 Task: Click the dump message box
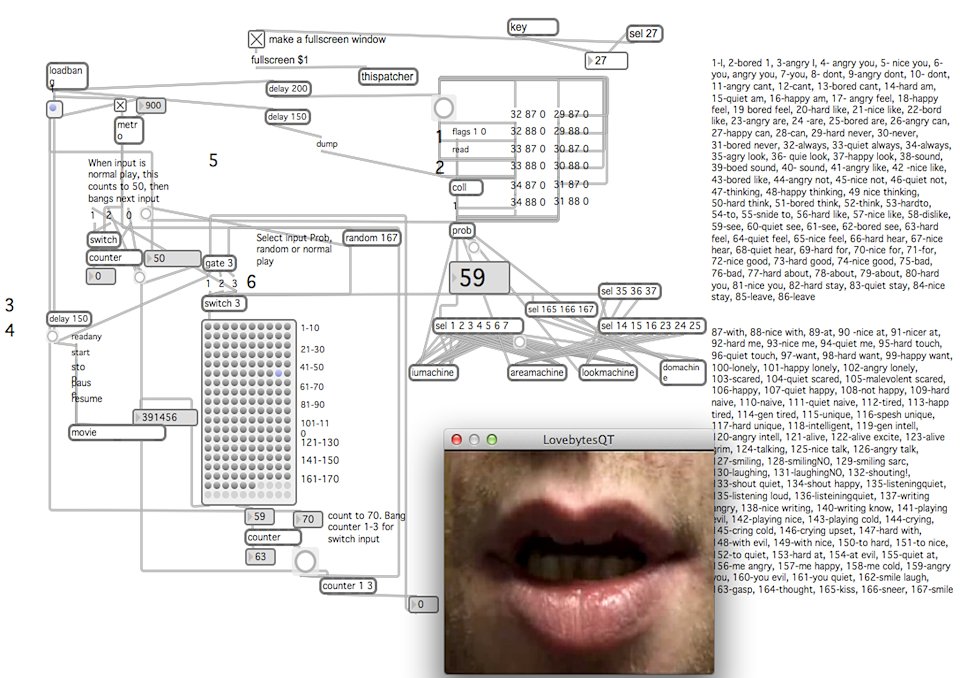tap(327, 143)
